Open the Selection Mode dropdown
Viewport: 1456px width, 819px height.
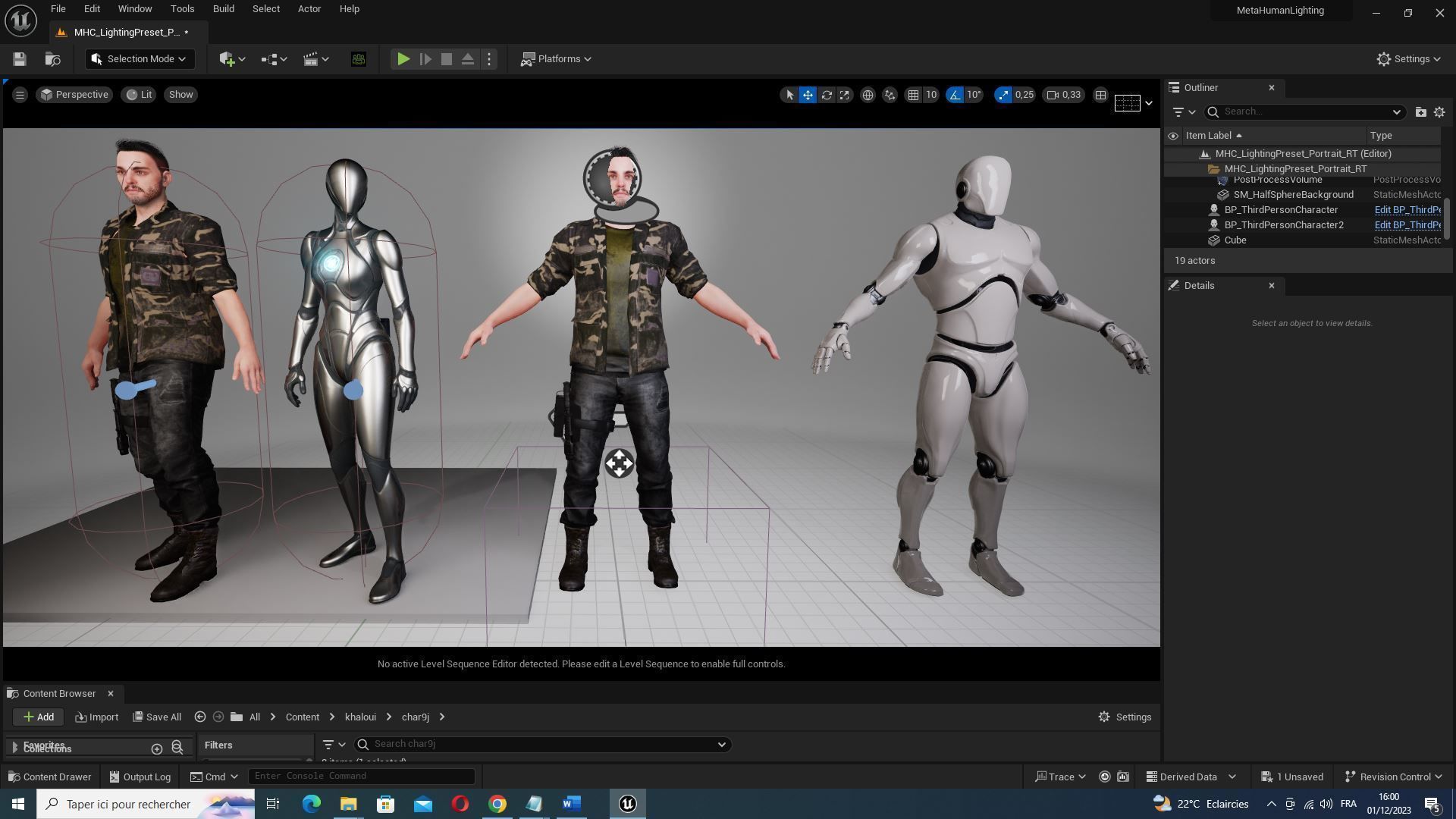tap(140, 59)
